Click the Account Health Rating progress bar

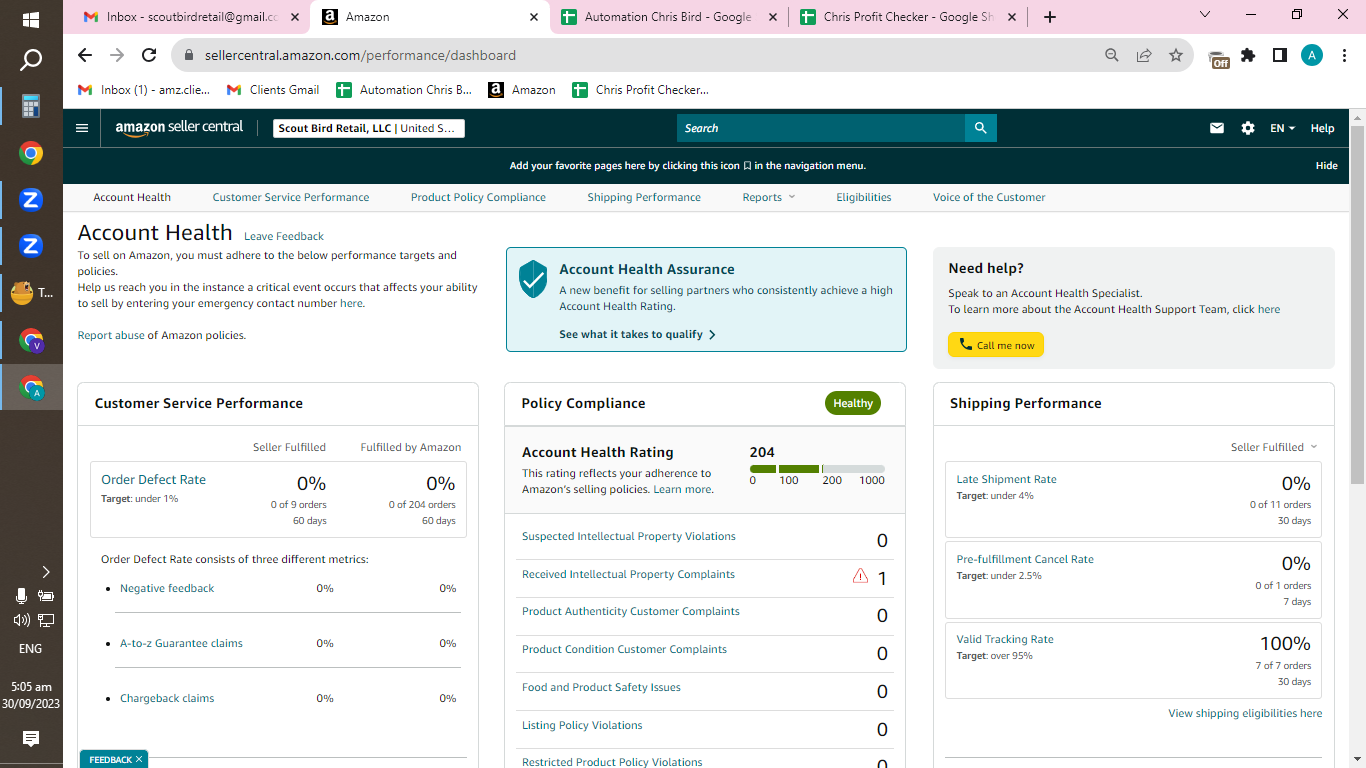coord(817,469)
